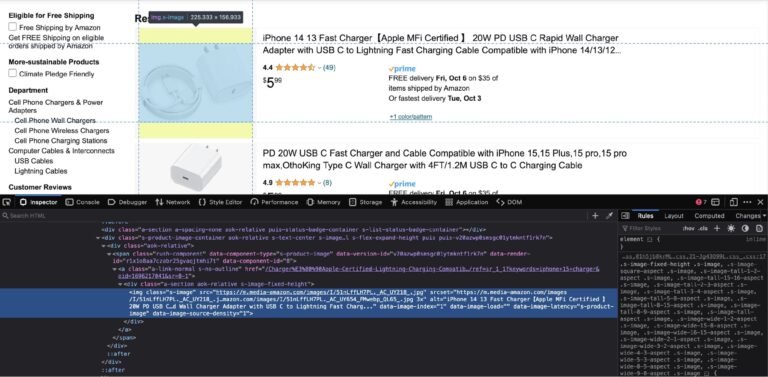
Task: Toggle light color scheme simulation
Action: click(x=731, y=229)
